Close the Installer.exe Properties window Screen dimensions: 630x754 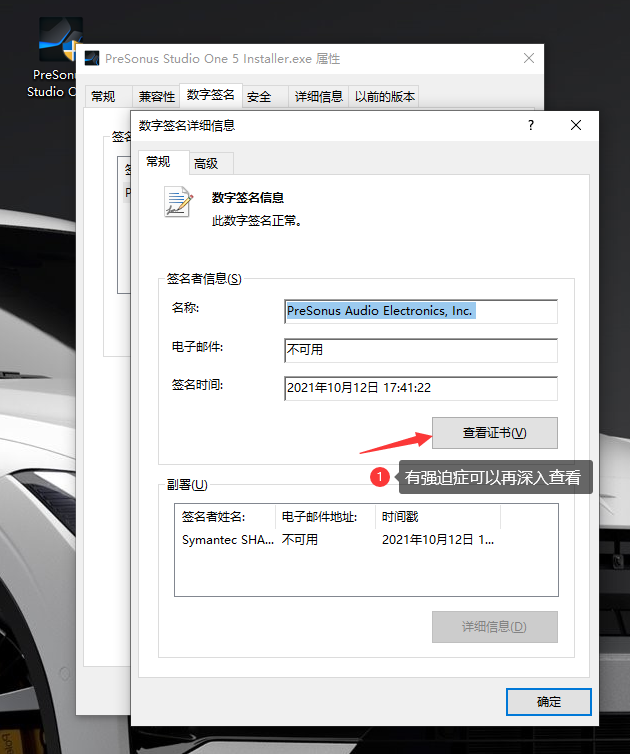[529, 58]
